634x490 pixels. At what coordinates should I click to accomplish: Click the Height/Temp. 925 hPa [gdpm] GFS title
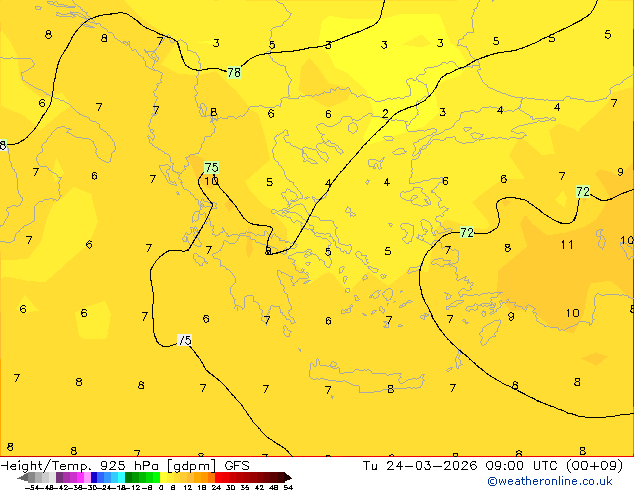pyautogui.click(x=125, y=466)
